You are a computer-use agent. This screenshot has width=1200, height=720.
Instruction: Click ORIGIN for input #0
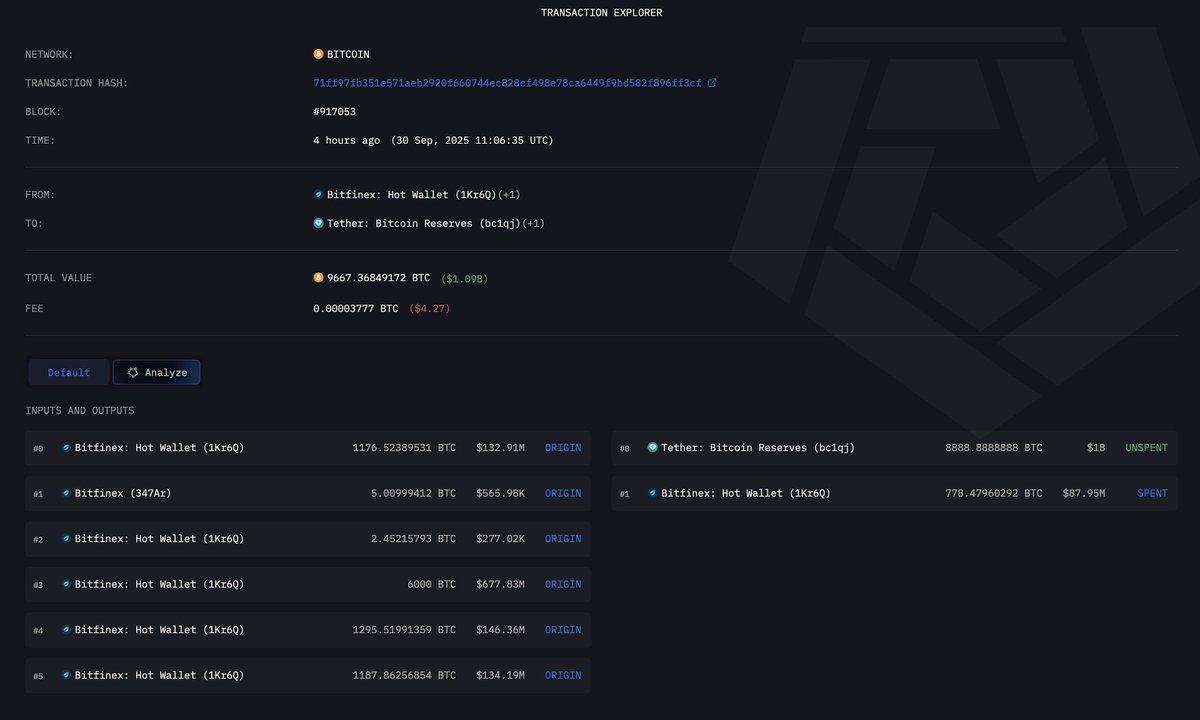[563, 448]
